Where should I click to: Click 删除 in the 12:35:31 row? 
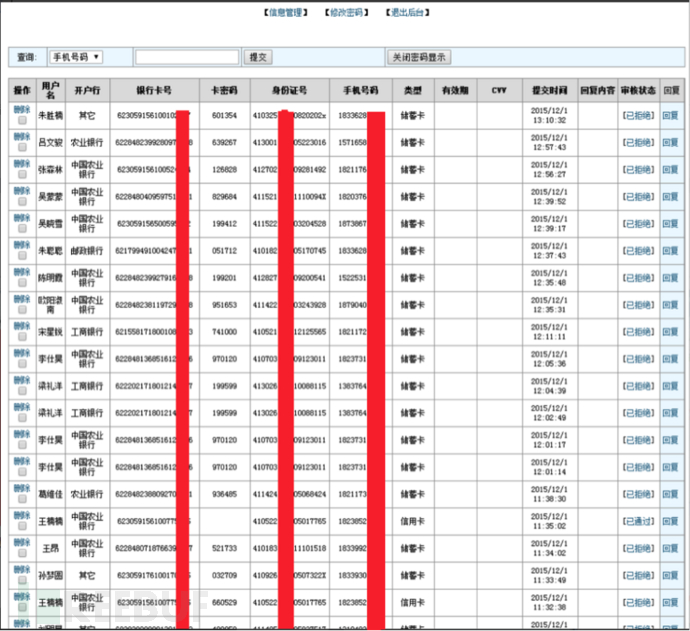[x=22, y=299]
